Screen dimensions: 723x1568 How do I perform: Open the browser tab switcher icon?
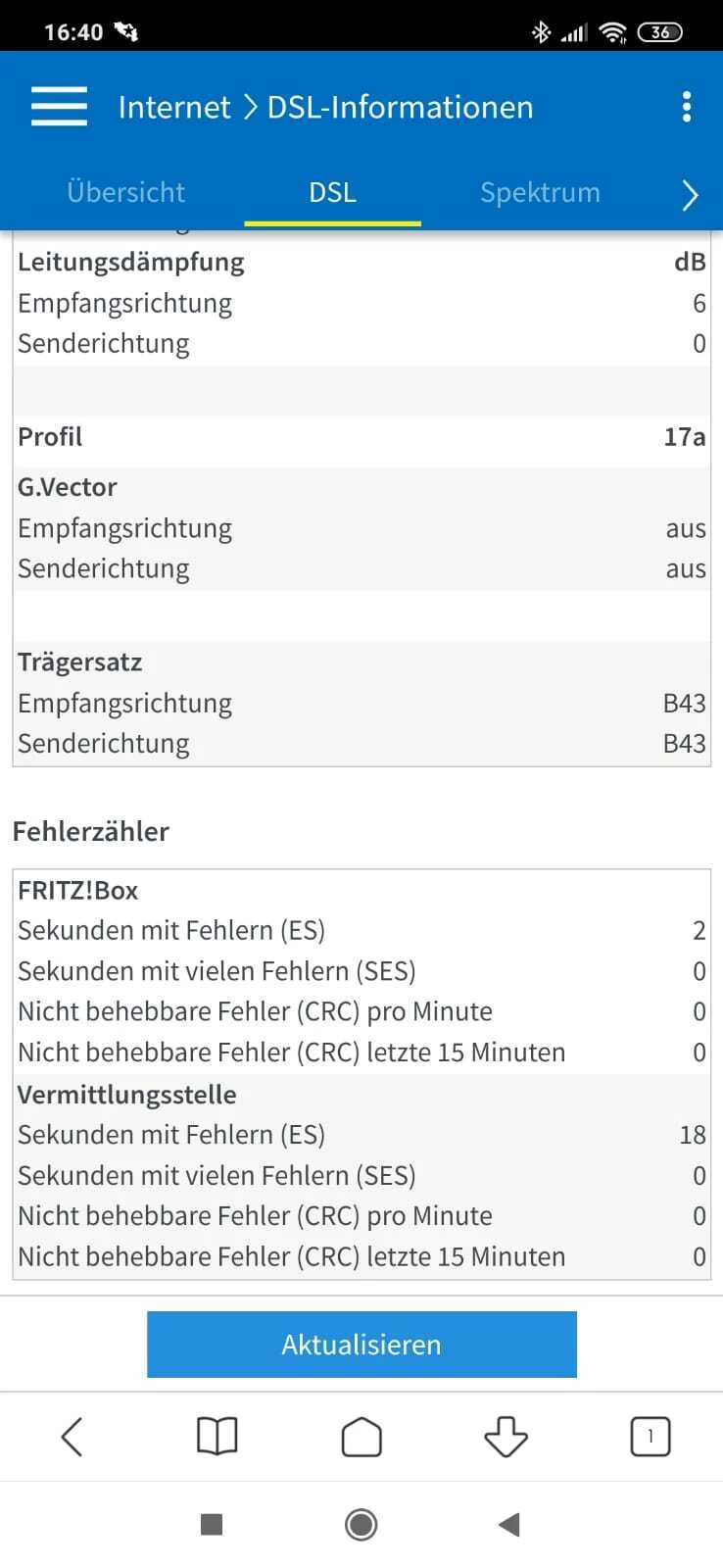651,1437
